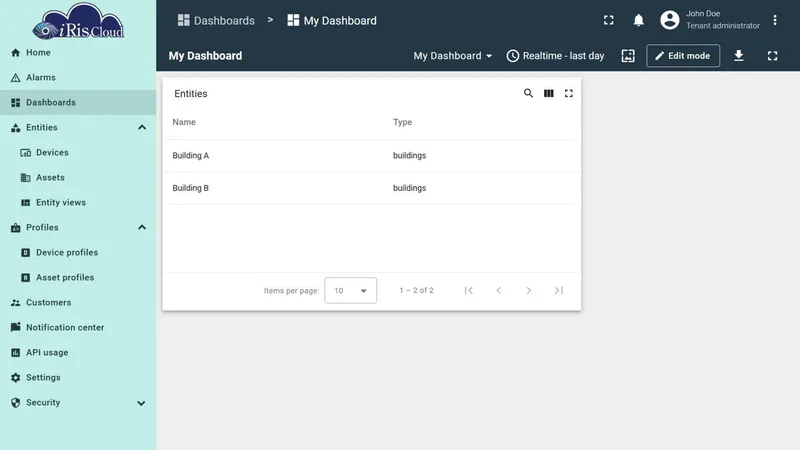
Task: Open Items per page dropdown
Action: click(351, 290)
